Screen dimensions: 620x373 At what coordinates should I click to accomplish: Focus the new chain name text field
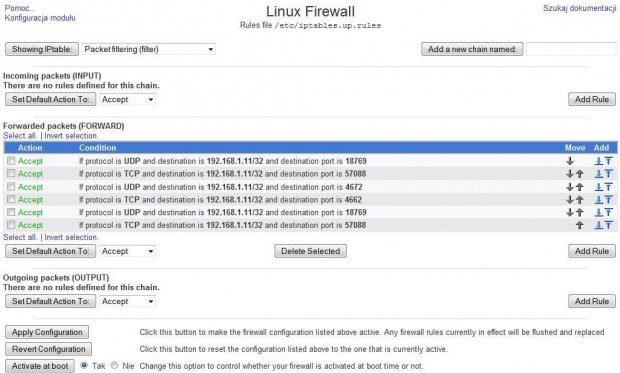(571, 49)
